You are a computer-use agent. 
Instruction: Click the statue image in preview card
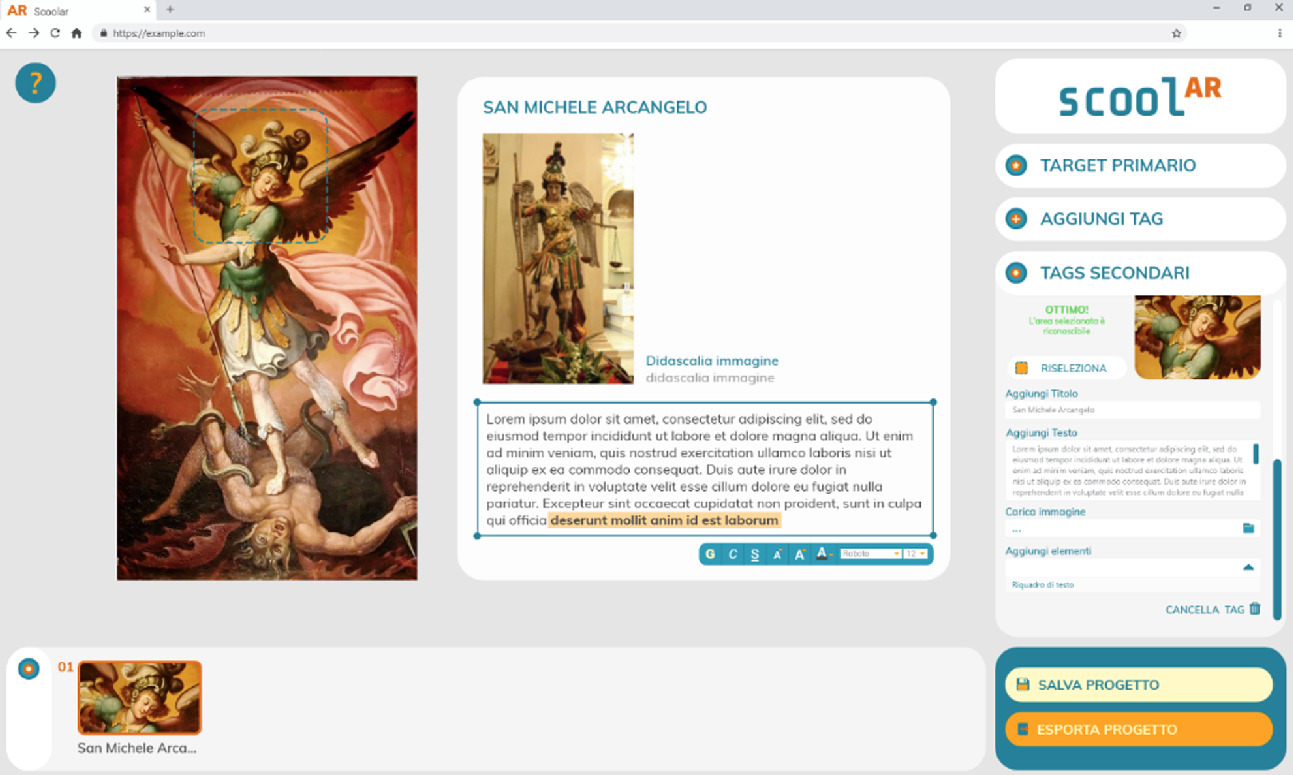coord(558,259)
